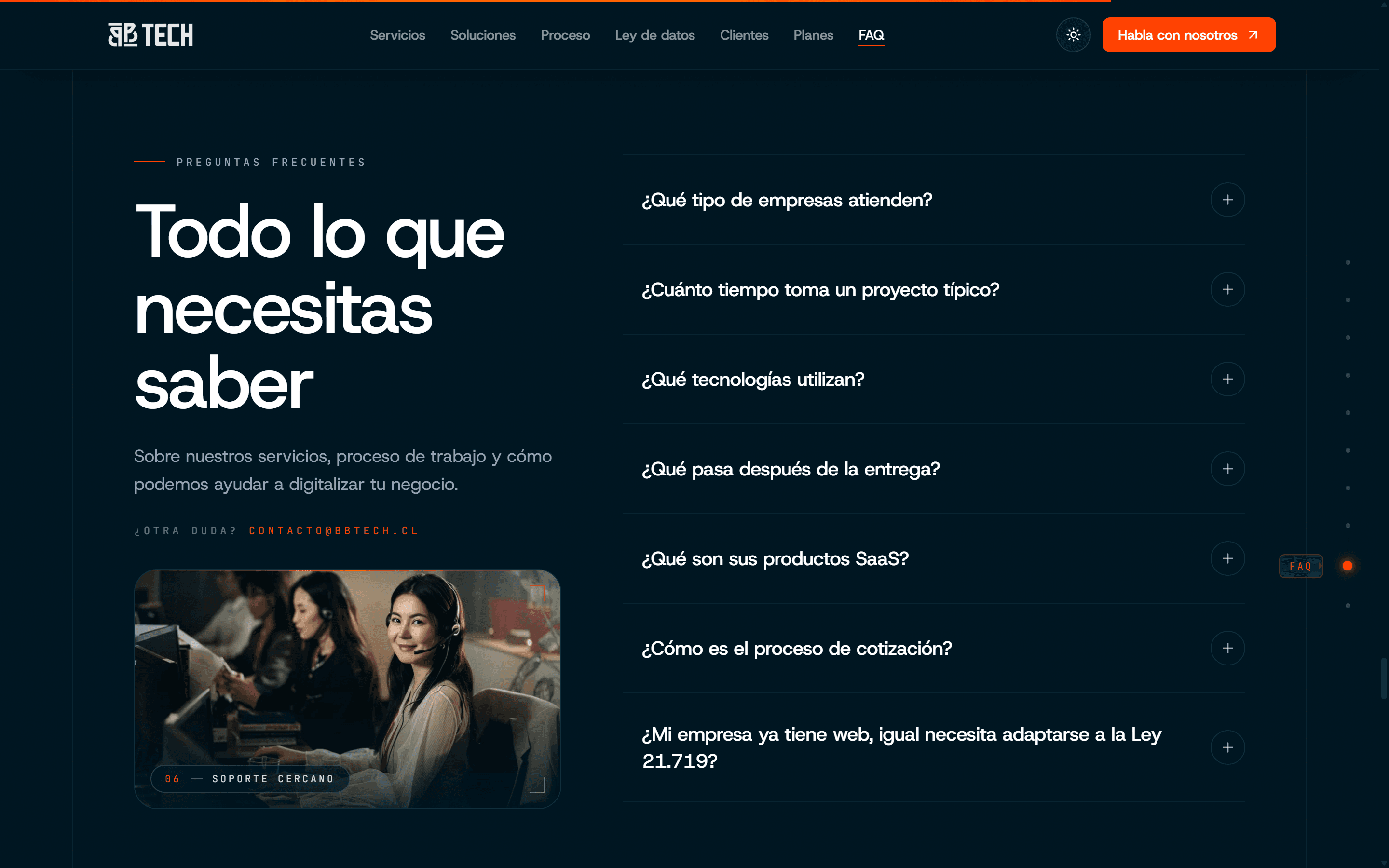Click the Soporte Cercano support photo
The image size is (1389, 868).
coord(347,689)
